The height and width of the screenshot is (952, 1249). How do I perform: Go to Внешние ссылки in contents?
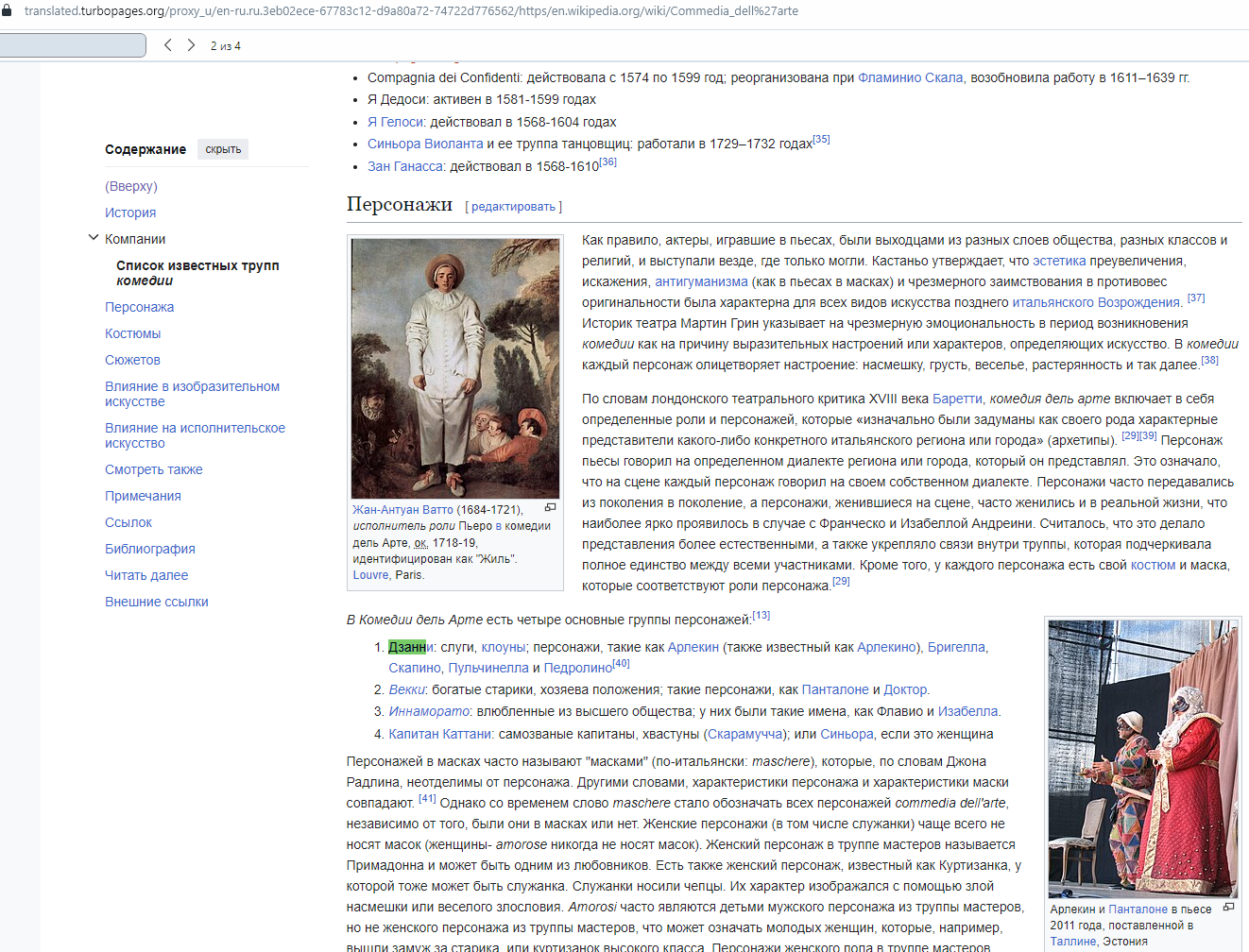(157, 602)
